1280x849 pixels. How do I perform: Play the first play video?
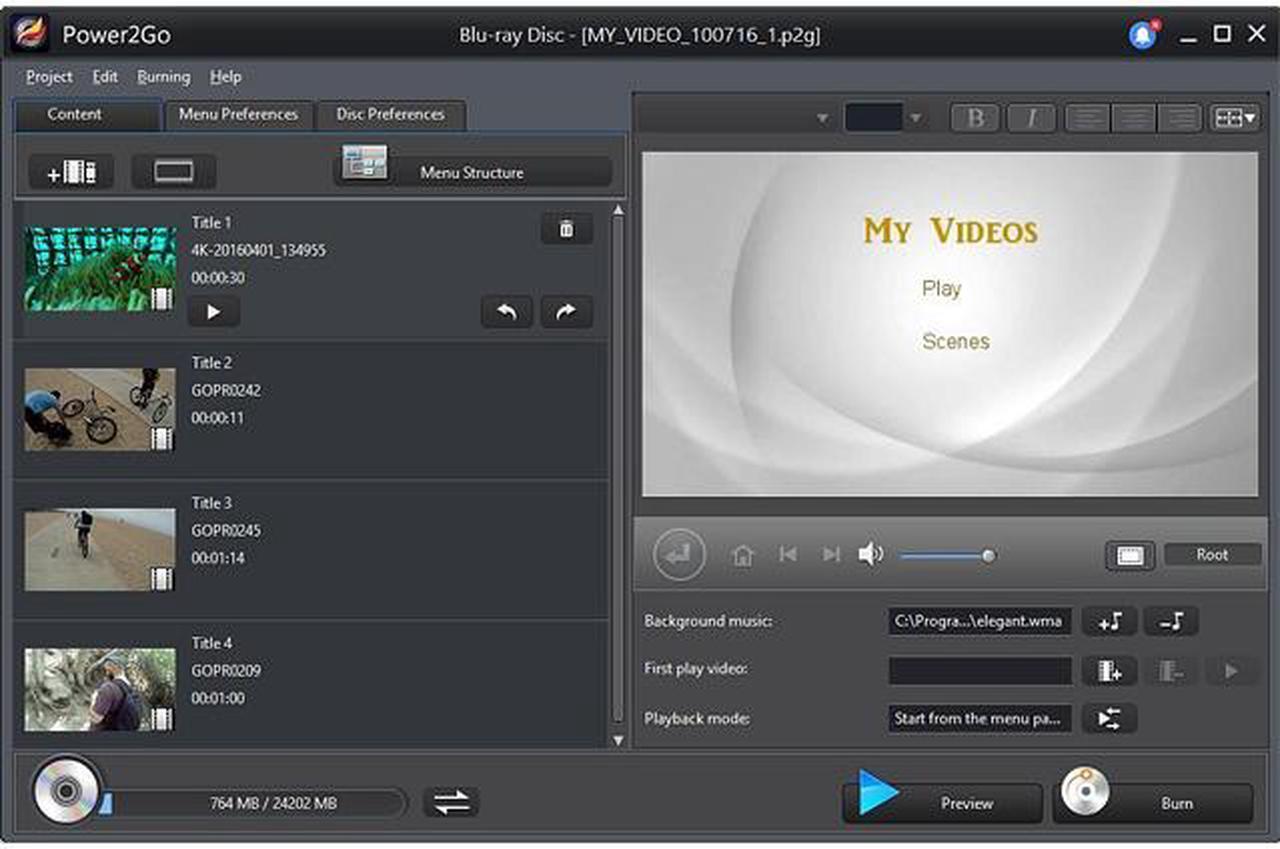point(1231,671)
